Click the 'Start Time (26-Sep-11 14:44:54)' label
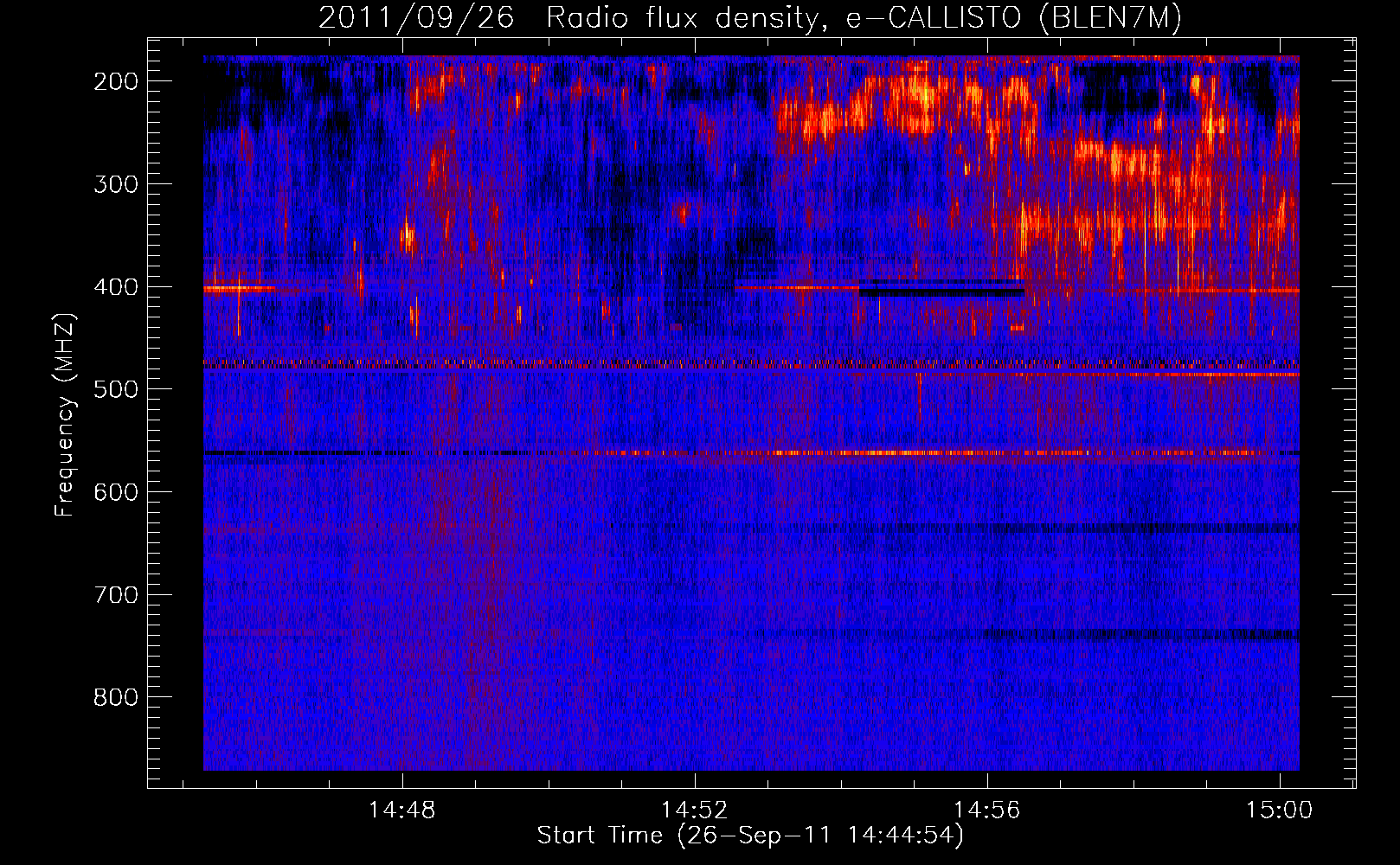 pos(750,836)
